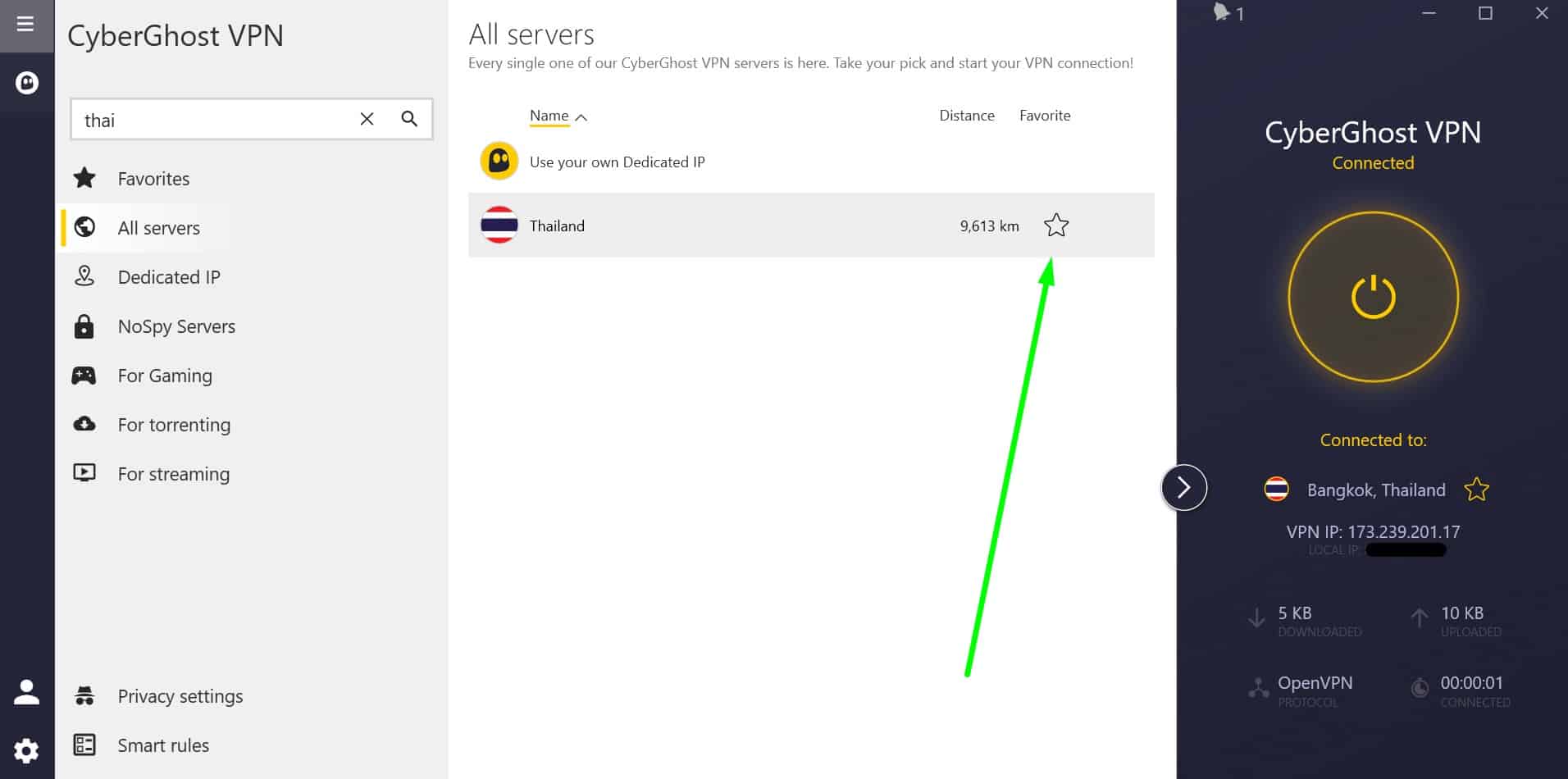Mark Thailand server as favorite
Screen dimensions: 1568x779
(x=1056, y=225)
